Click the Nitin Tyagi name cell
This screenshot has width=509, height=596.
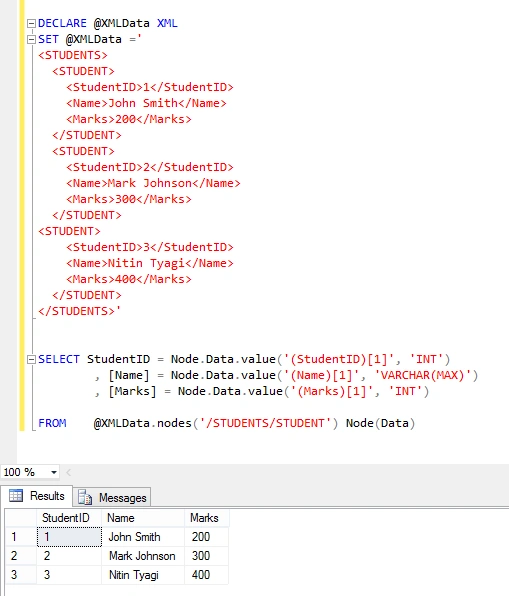pos(143,575)
